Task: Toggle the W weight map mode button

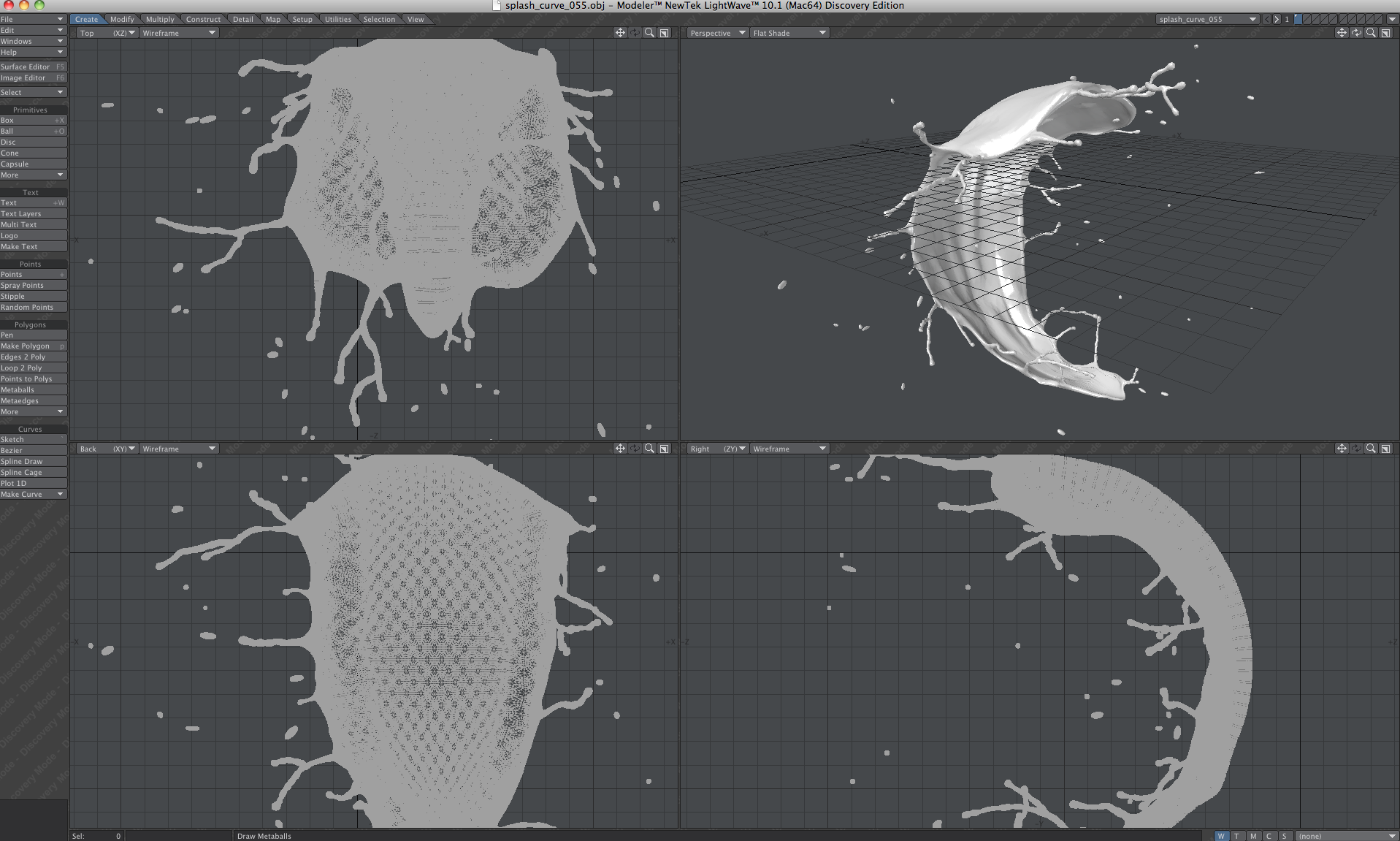Action: coord(1221,836)
